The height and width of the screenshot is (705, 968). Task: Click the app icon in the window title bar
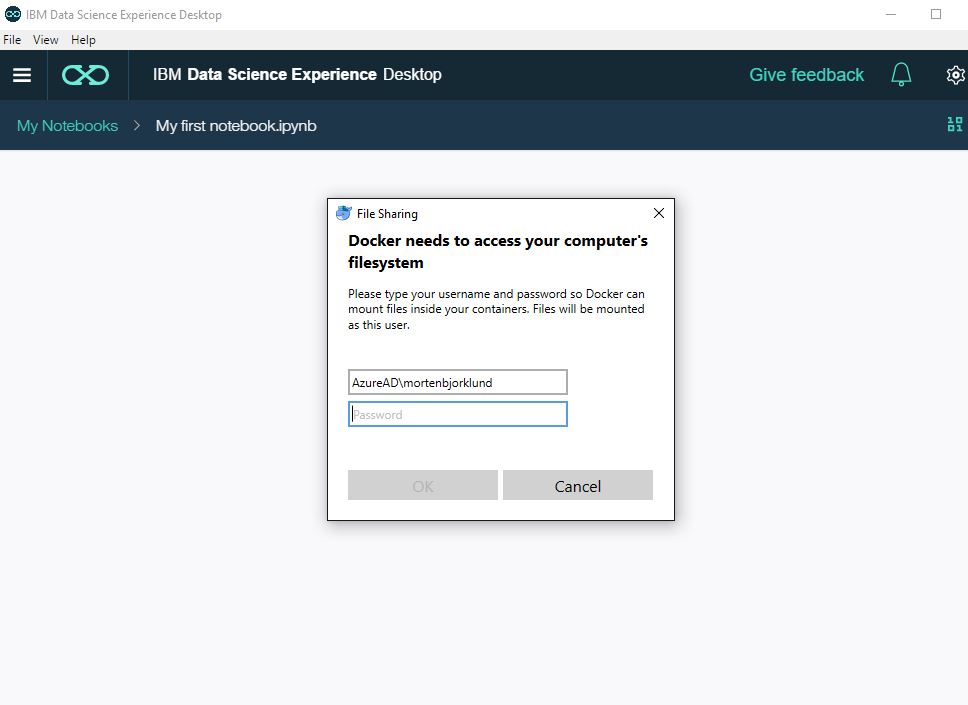click(12, 14)
